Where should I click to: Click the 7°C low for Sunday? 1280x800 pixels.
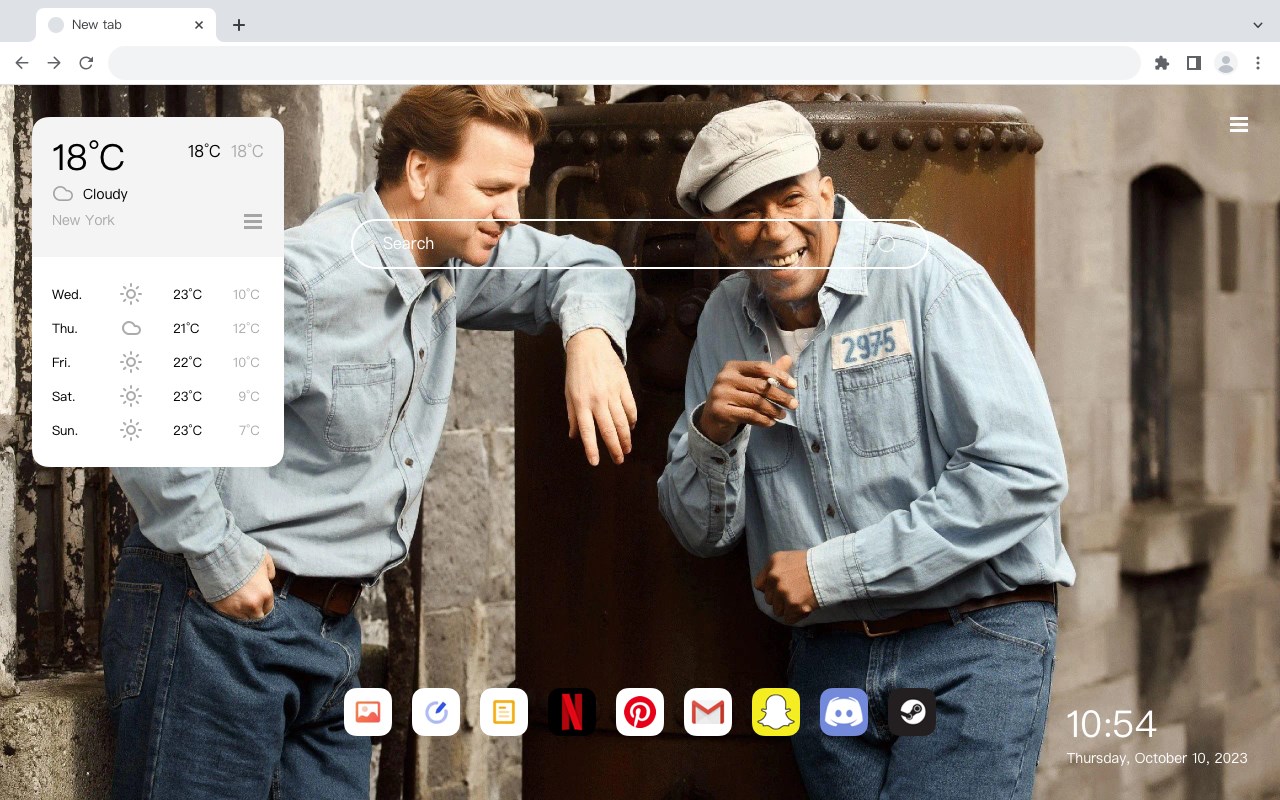(249, 430)
